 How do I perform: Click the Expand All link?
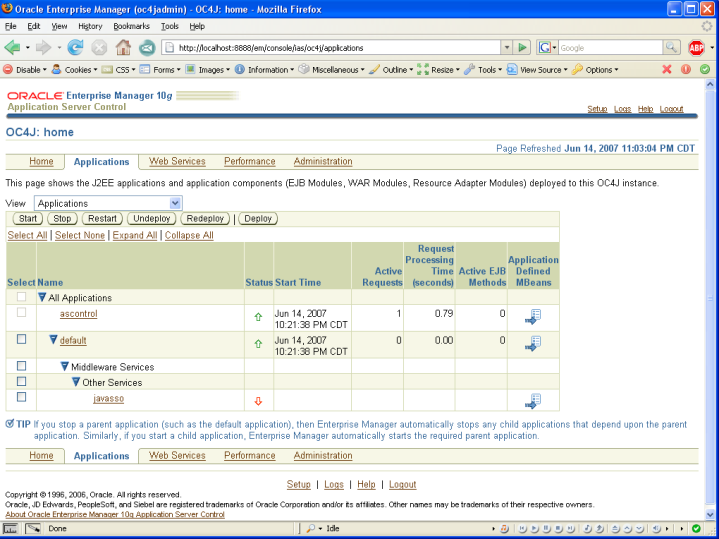point(135,235)
